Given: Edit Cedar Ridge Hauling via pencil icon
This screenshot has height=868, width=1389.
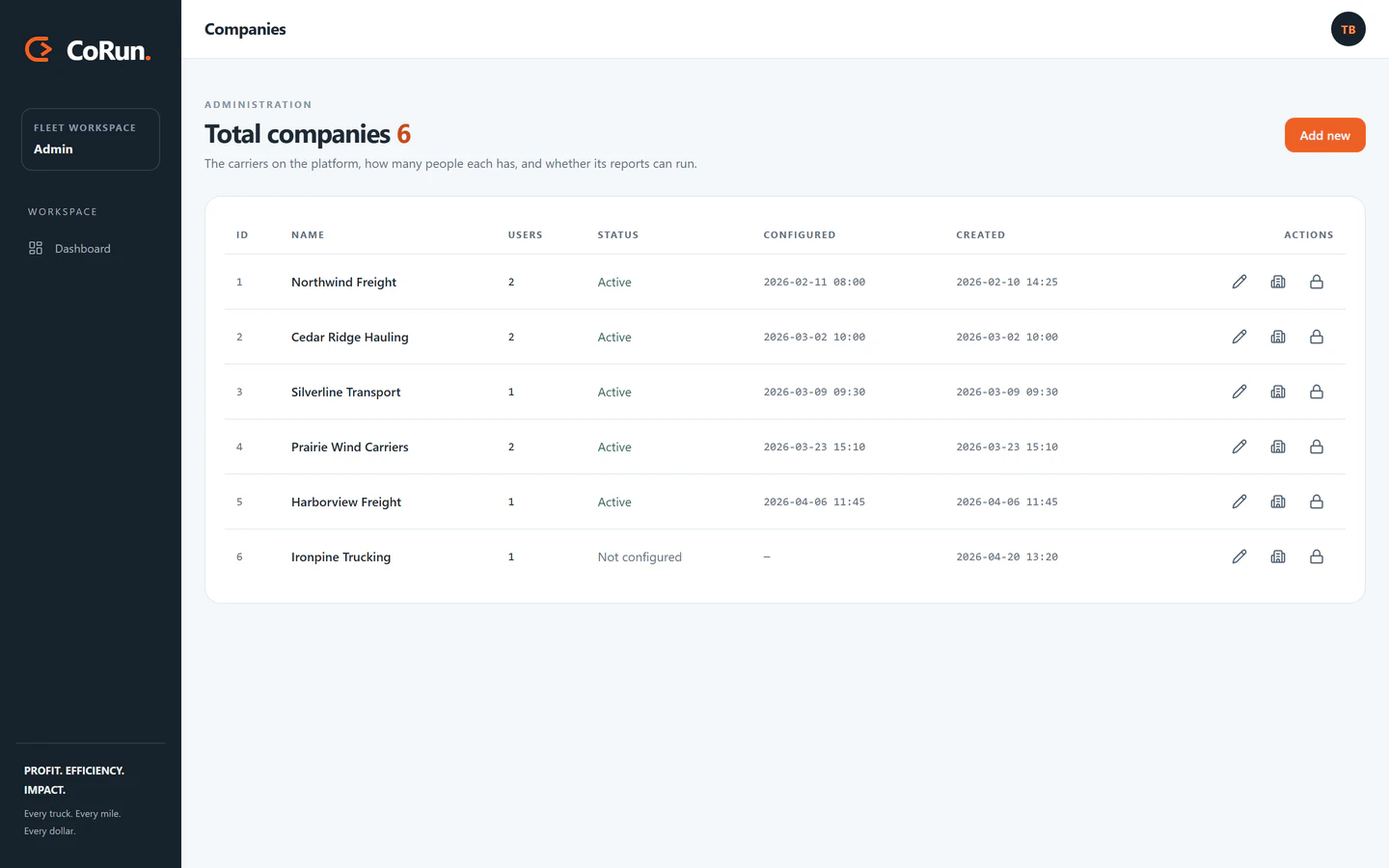Looking at the screenshot, I should tap(1239, 337).
